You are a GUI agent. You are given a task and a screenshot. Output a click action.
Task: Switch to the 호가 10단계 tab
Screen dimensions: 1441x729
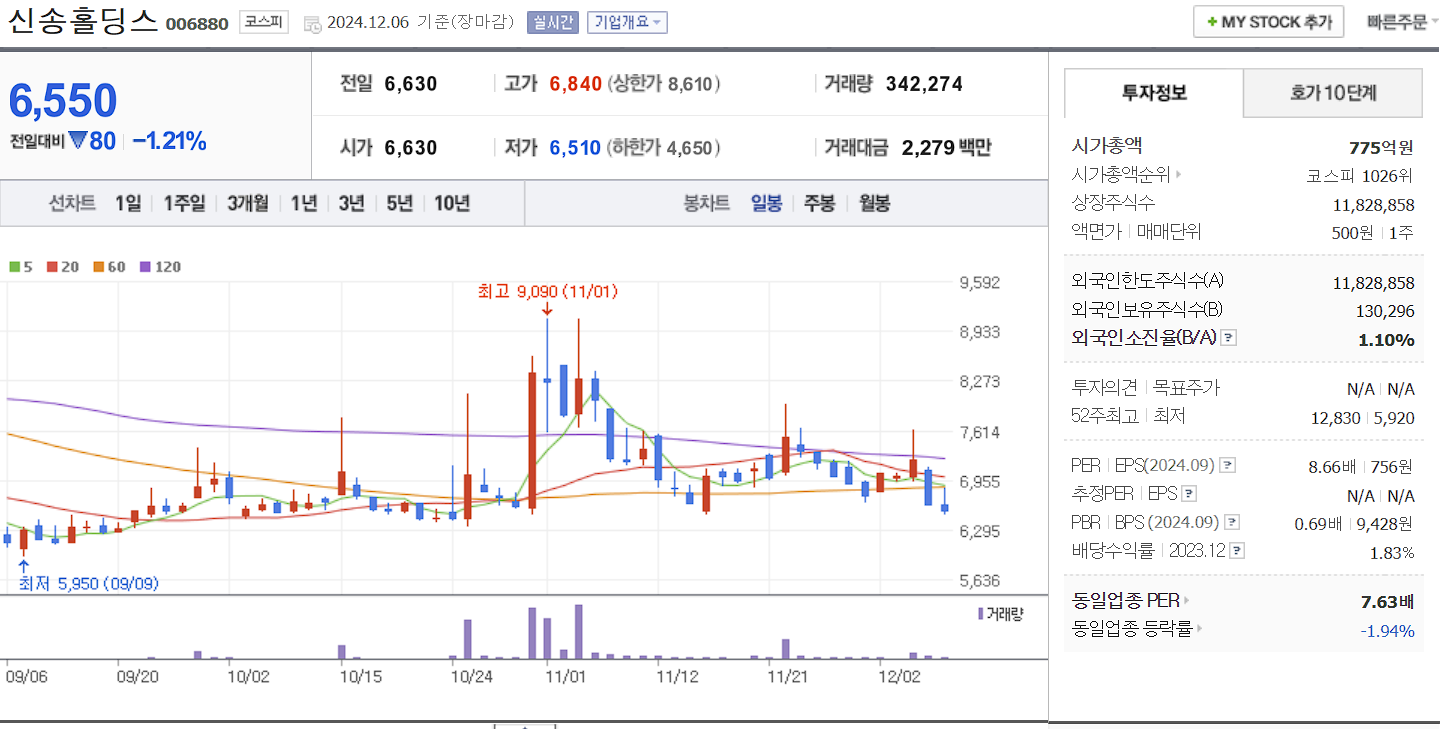[1332, 92]
